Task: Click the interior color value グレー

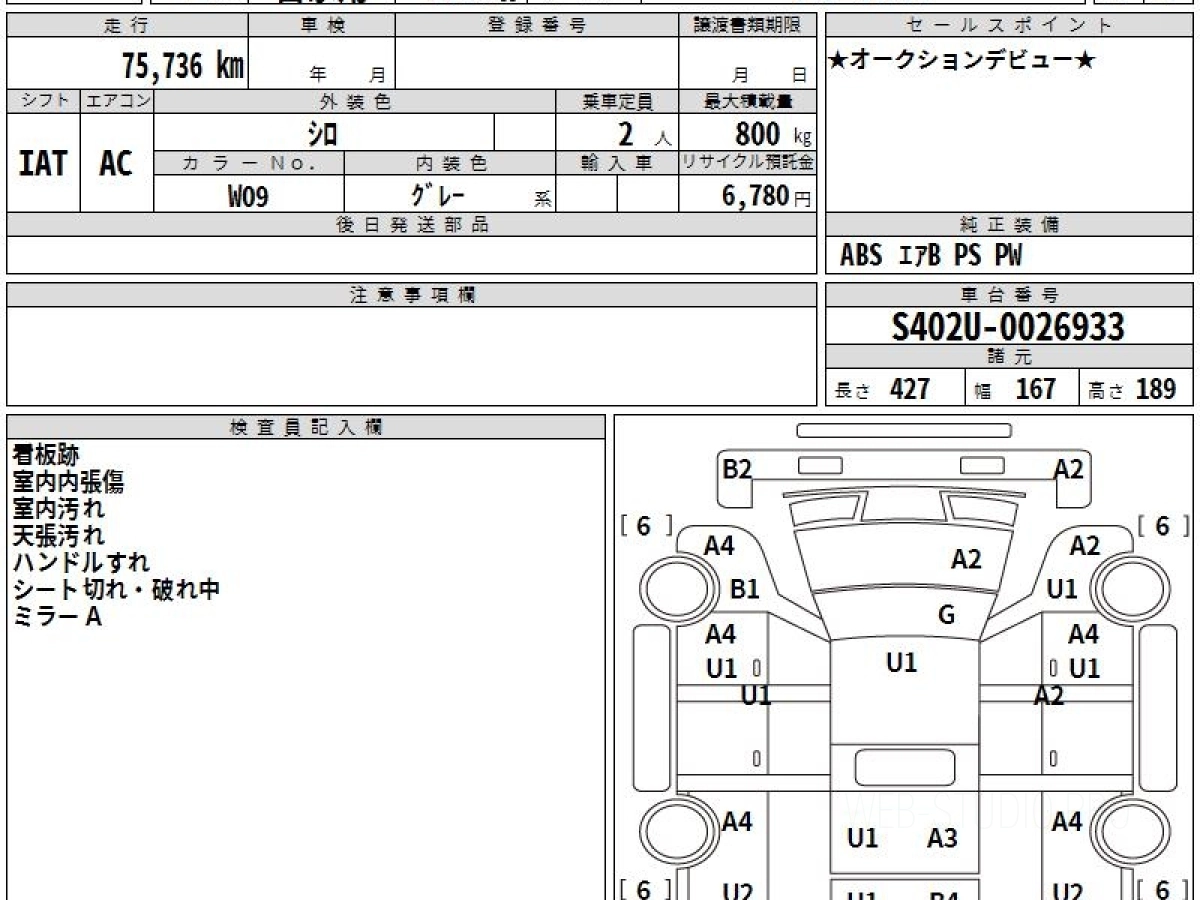Action: pos(438,194)
